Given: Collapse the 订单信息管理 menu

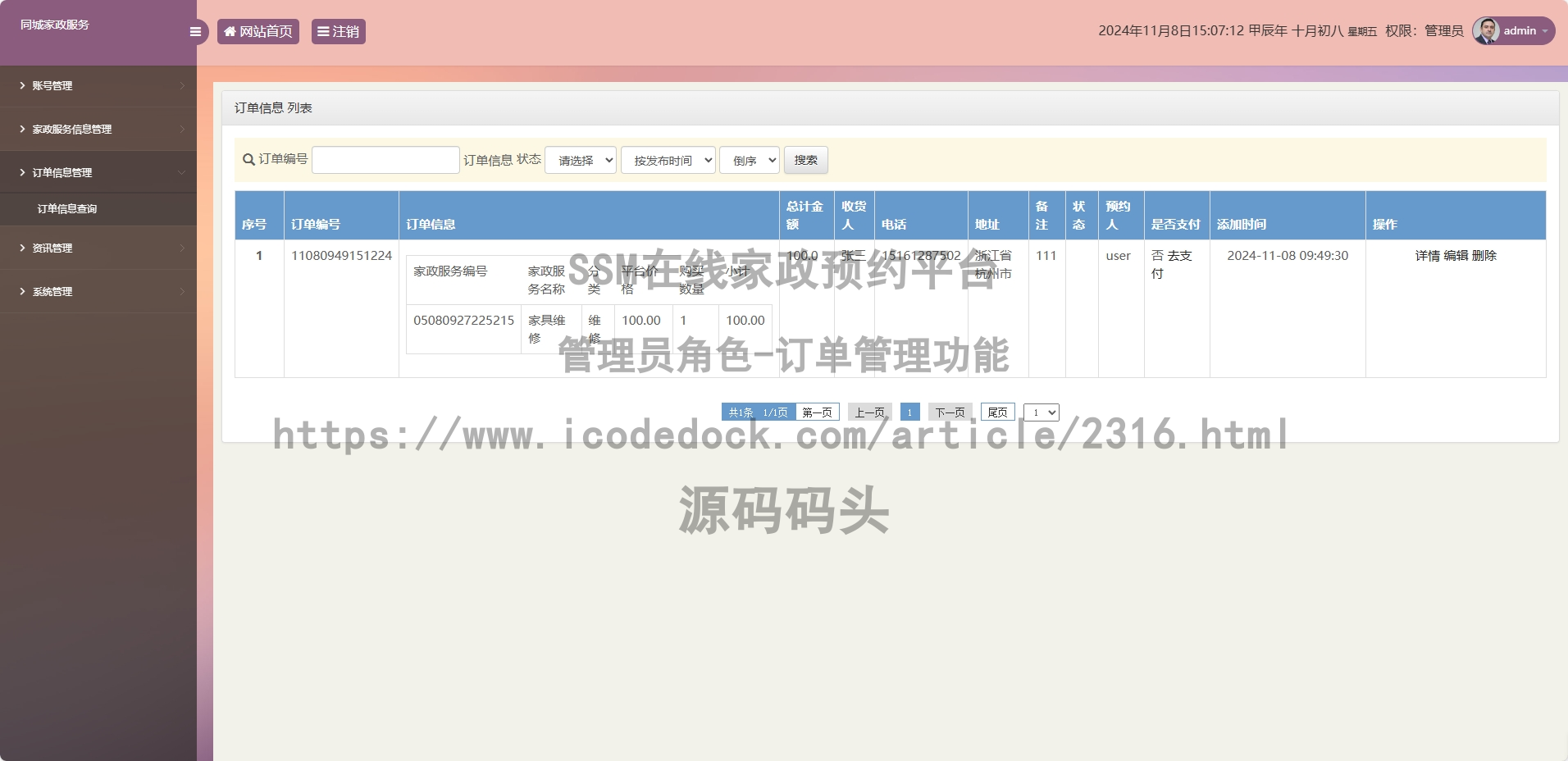Looking at the screenshot, I should (x=98, y=172).
